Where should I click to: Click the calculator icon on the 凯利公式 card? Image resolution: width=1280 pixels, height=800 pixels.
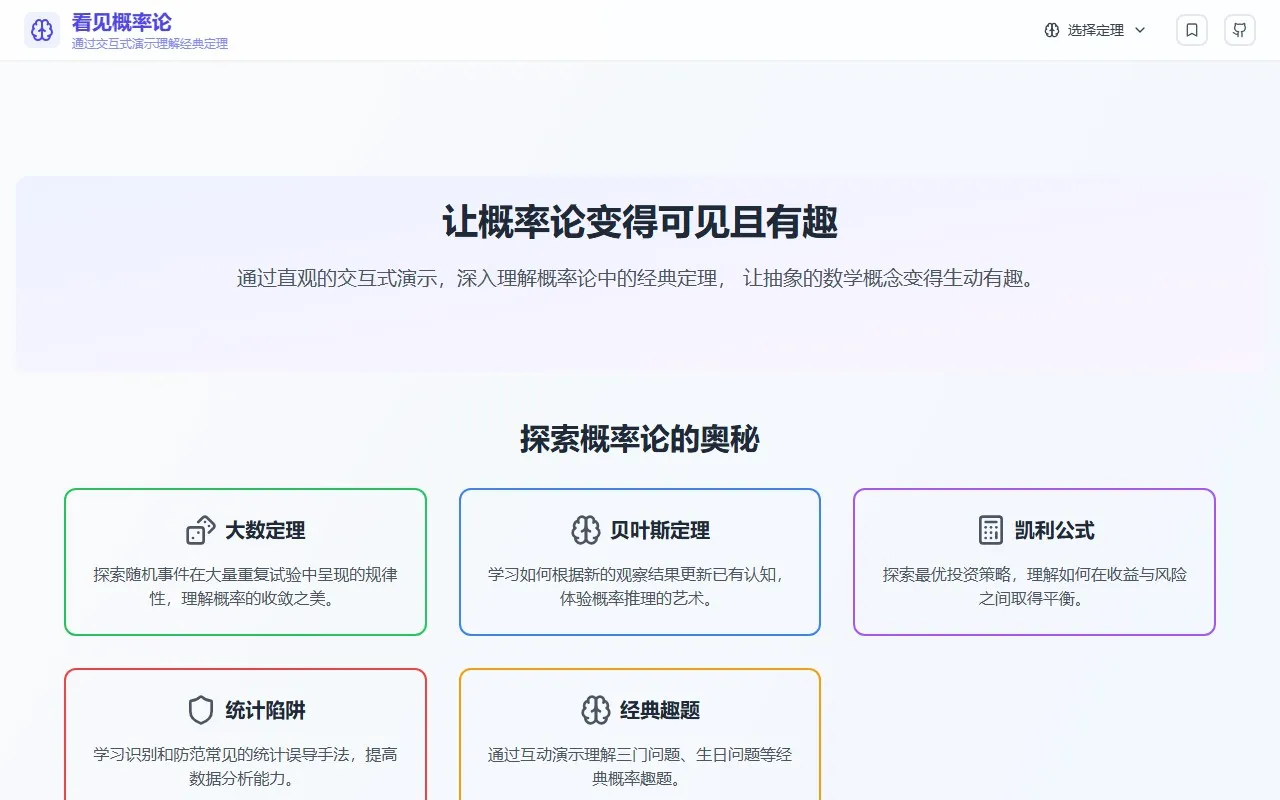[989, 530]
